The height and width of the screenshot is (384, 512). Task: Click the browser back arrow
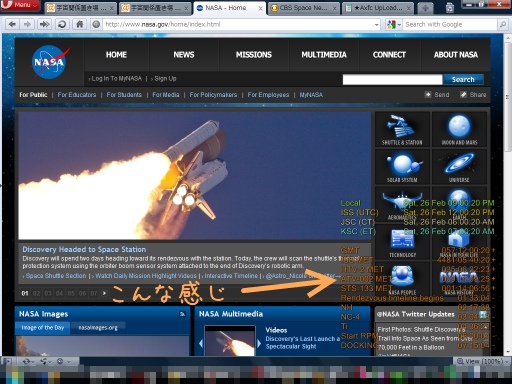[12, 24]
